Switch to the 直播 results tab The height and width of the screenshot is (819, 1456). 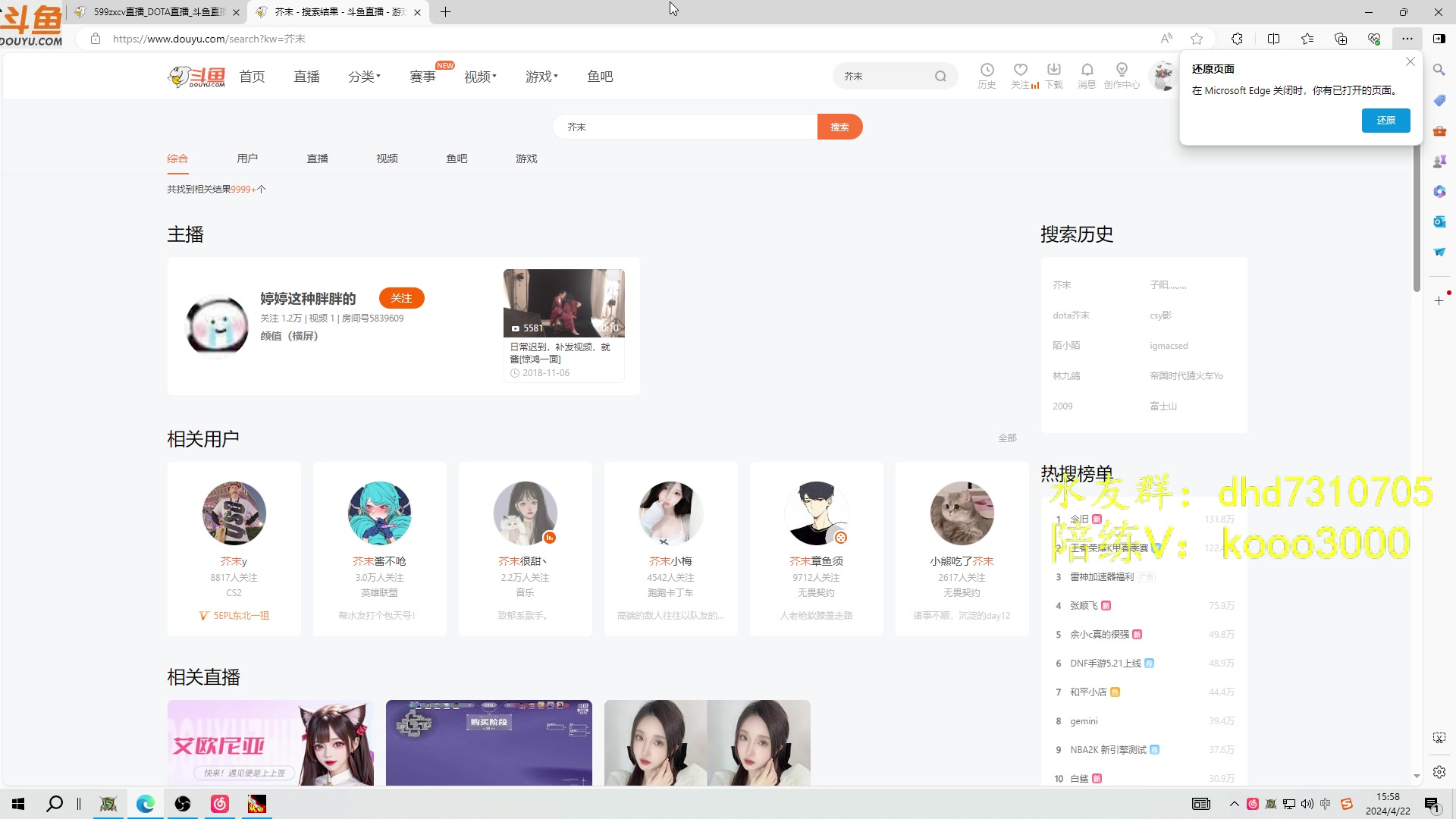(x=317, y=158)
